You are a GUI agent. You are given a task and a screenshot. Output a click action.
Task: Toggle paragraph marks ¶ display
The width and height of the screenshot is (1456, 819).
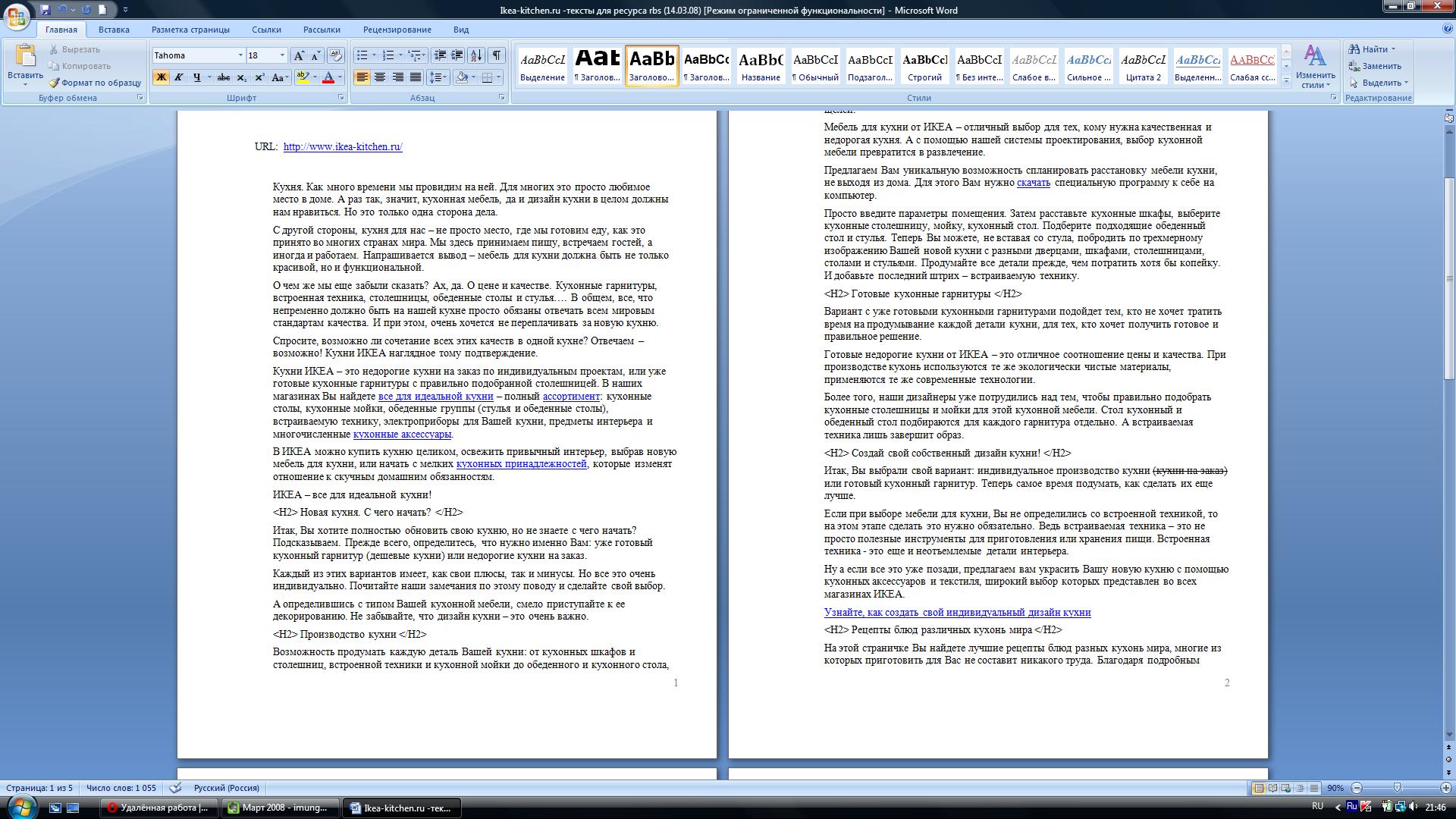pos(496,55)
